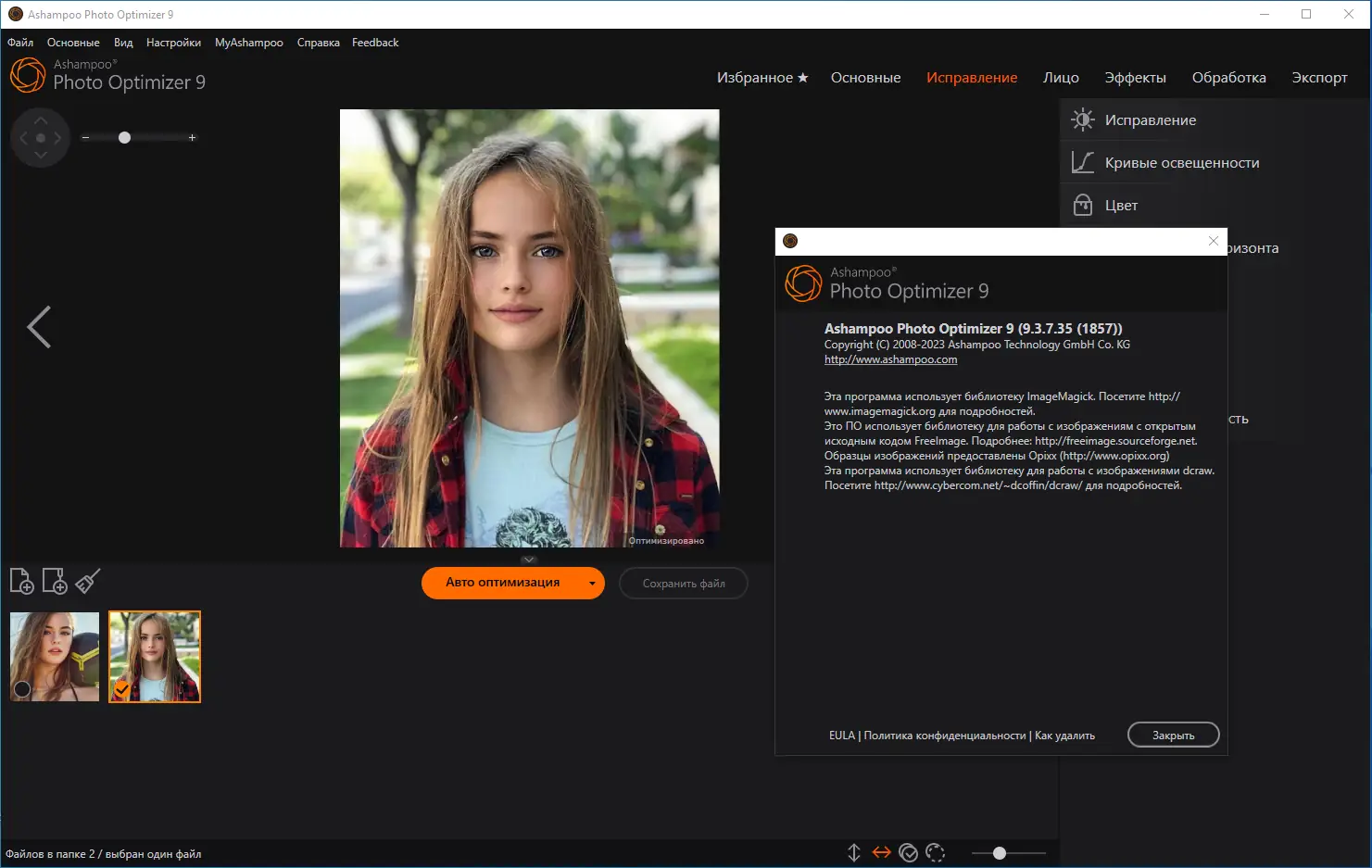Switch to the Эффекты tab
Screen dimensions: 1372x868
[x=1136, y=78]
